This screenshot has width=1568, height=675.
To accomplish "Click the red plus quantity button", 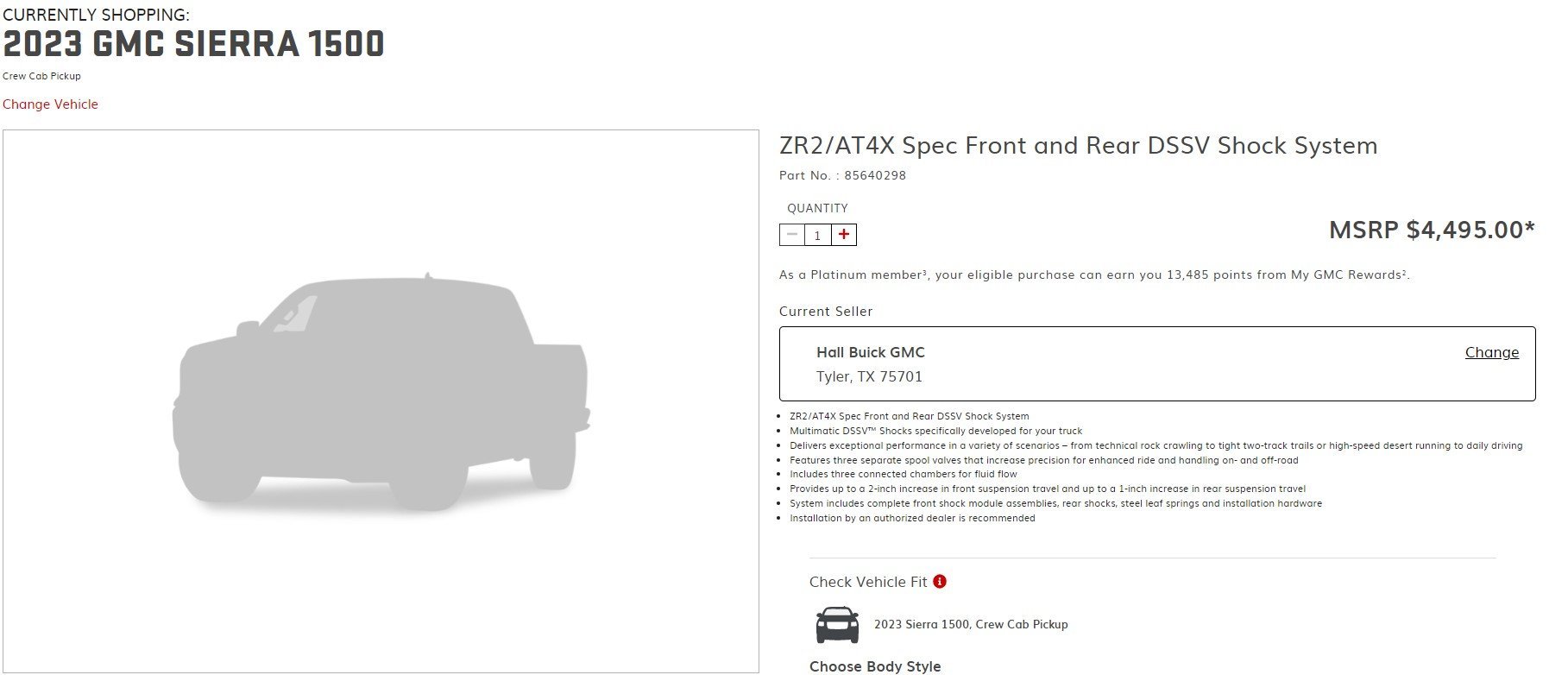I will click(844, 235).
